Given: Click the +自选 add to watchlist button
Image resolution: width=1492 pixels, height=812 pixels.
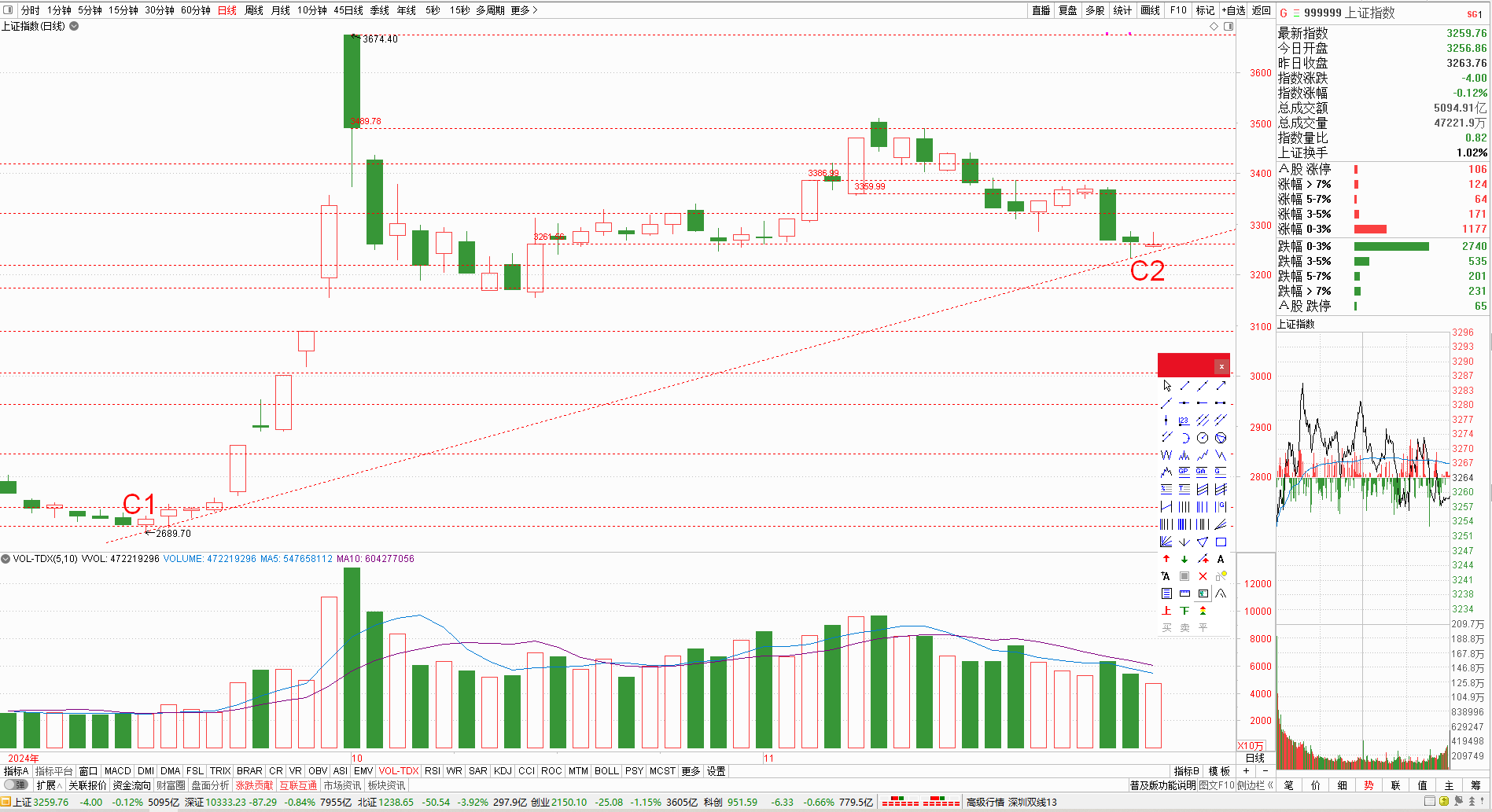Looking at the screenshot, I should [1233, 10].
